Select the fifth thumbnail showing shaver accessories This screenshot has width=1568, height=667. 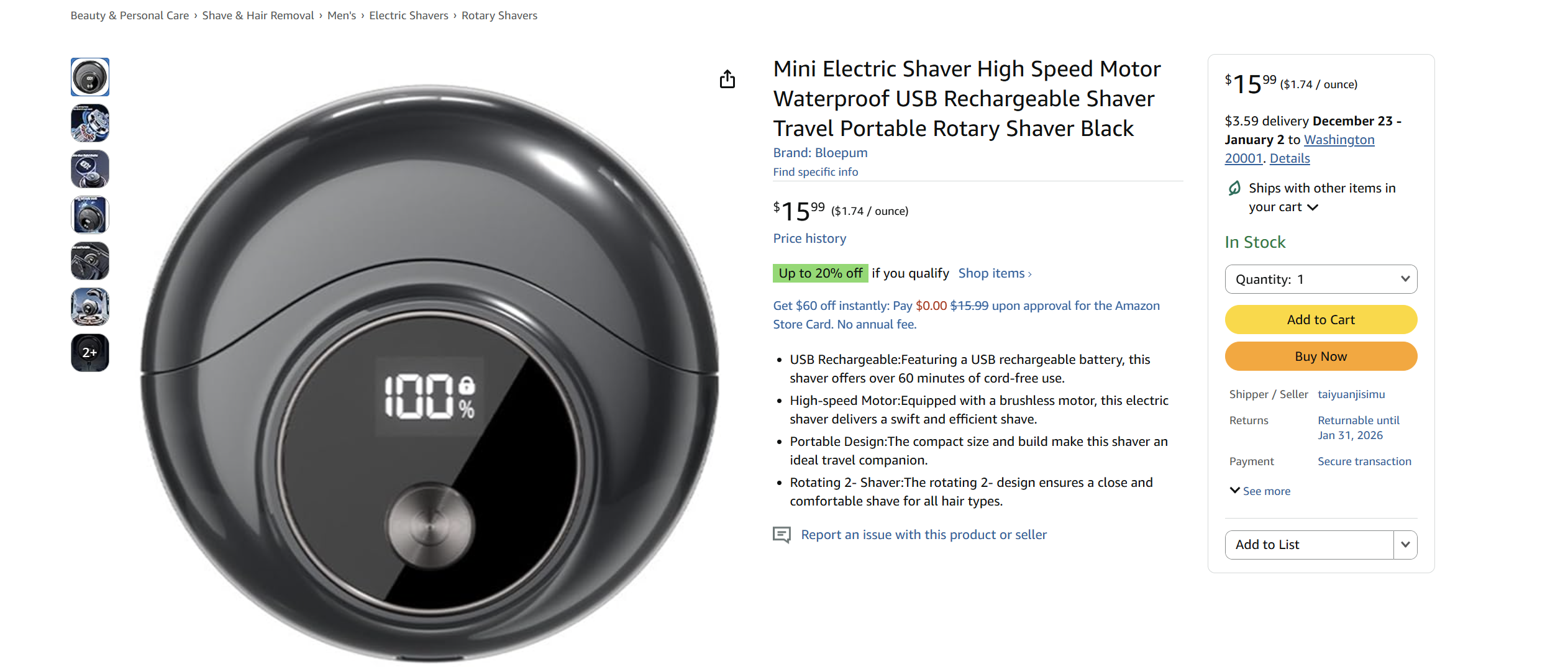tap(89, 261)
